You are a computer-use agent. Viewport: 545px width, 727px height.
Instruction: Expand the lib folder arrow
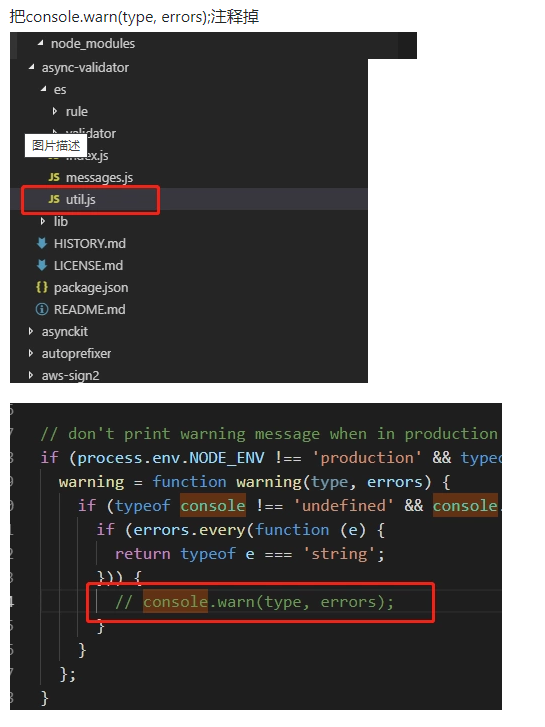pyautogui.click(x=43, y=221)
